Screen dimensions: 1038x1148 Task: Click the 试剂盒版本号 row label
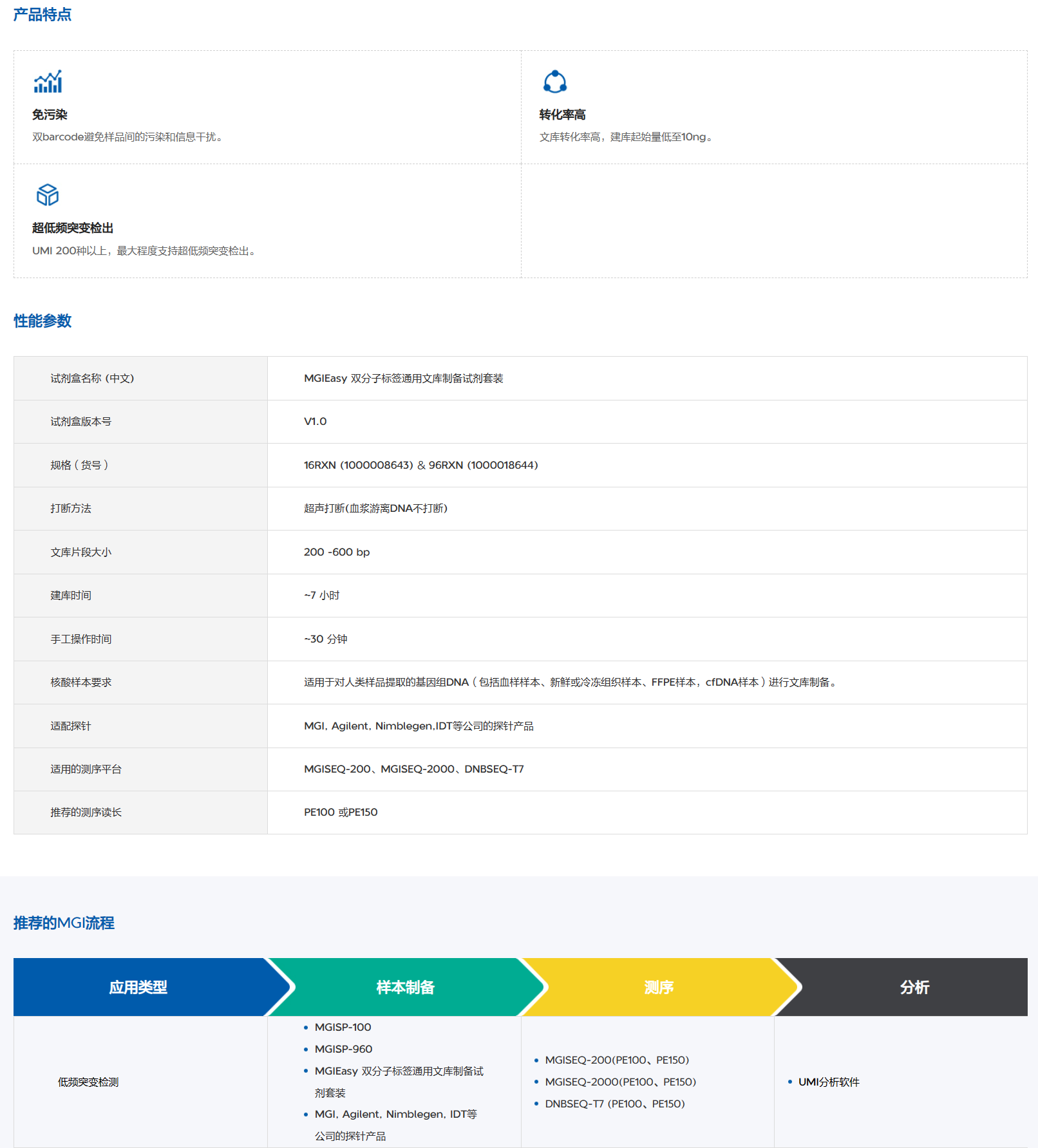click(x=81, y=421)
